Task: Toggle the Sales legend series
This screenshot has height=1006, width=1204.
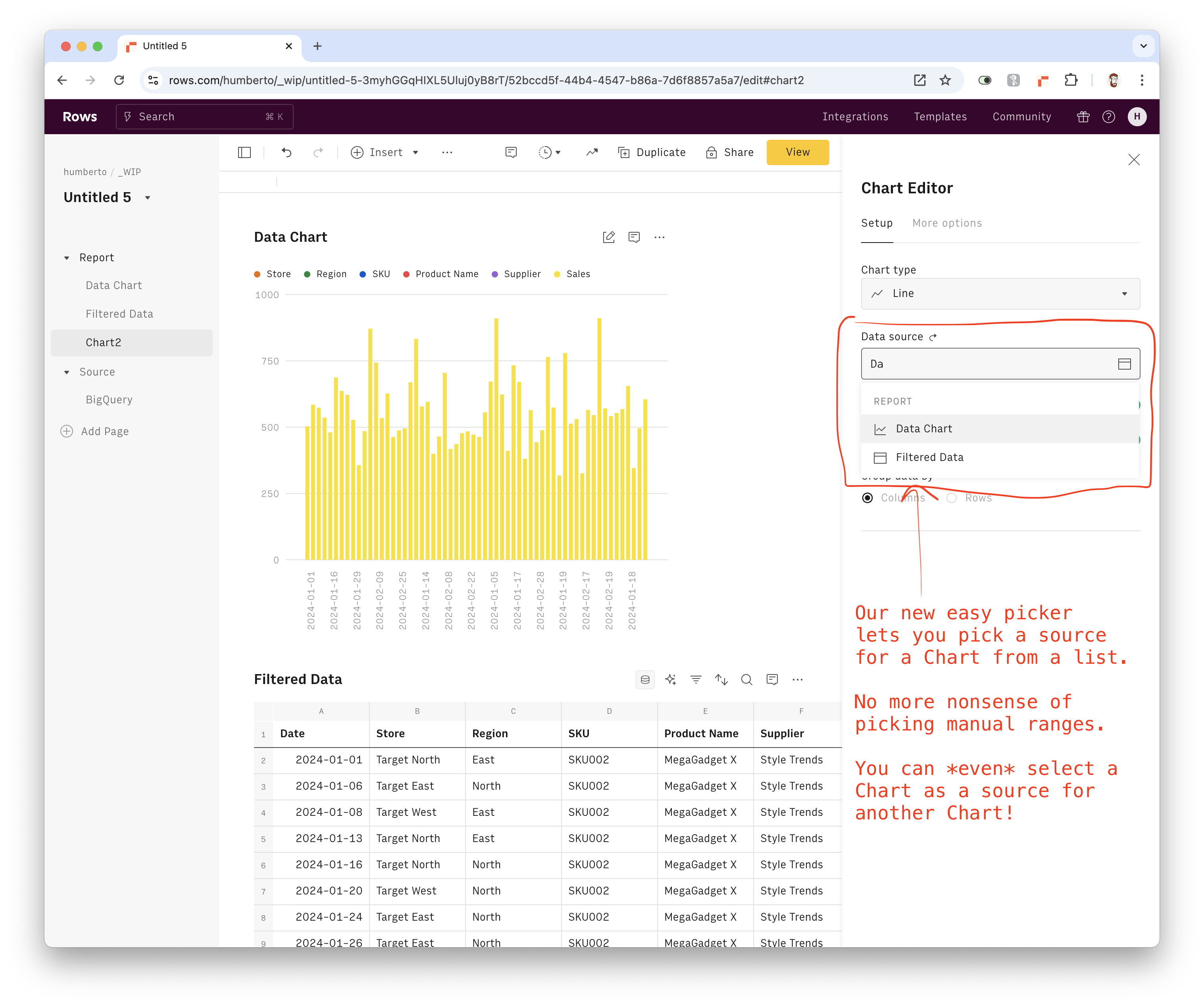Action: 571,274
